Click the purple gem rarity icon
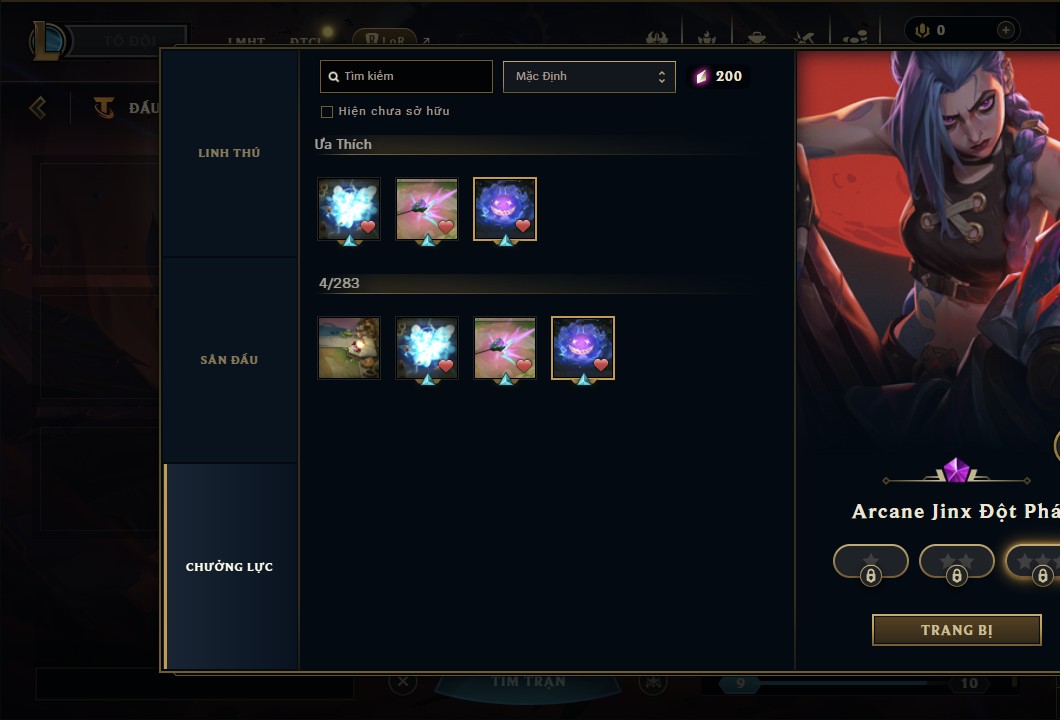Image resolution: width=1060 pixels, height=720 pixels. click(956, 470)
